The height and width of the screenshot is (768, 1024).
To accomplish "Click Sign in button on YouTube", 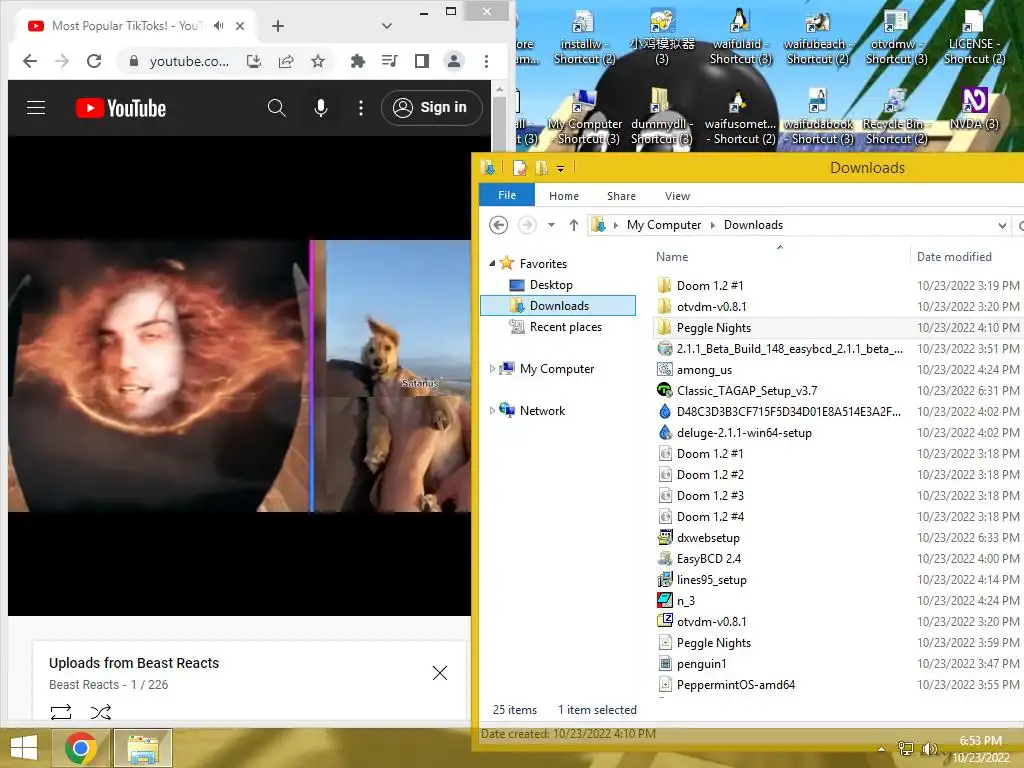I will (x=432, y=108).
